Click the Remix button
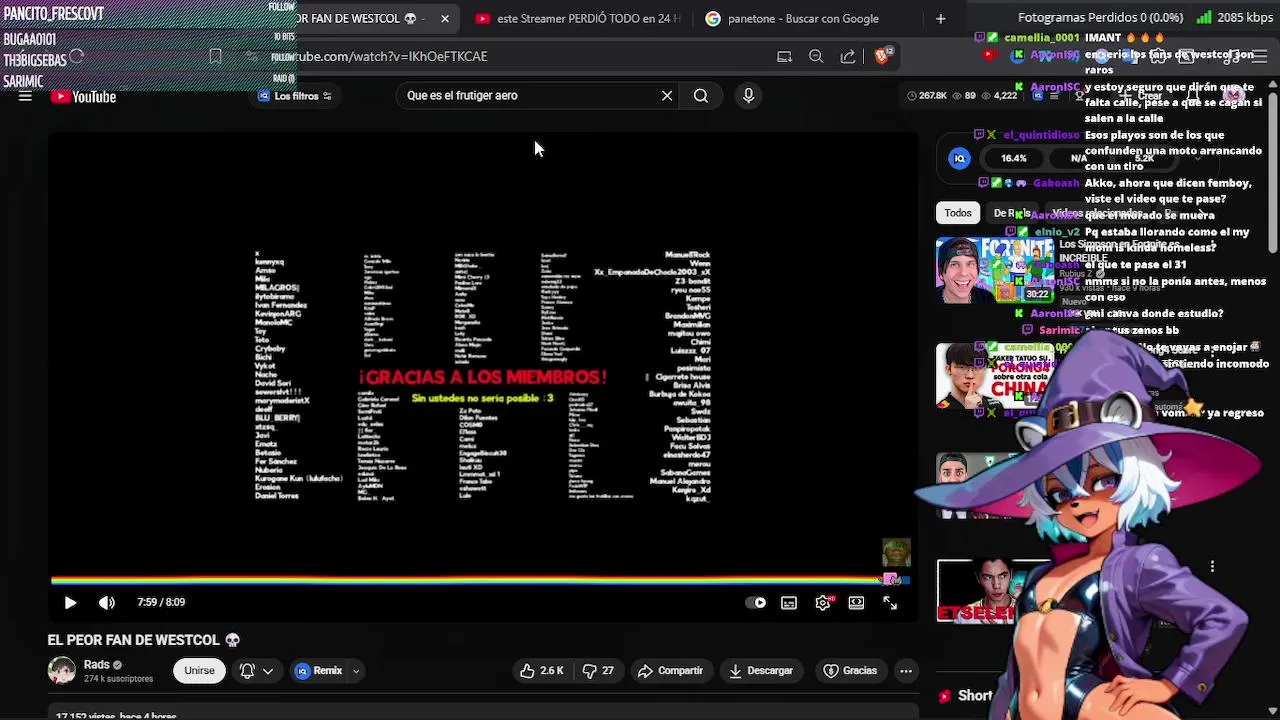 click(319, 671)
